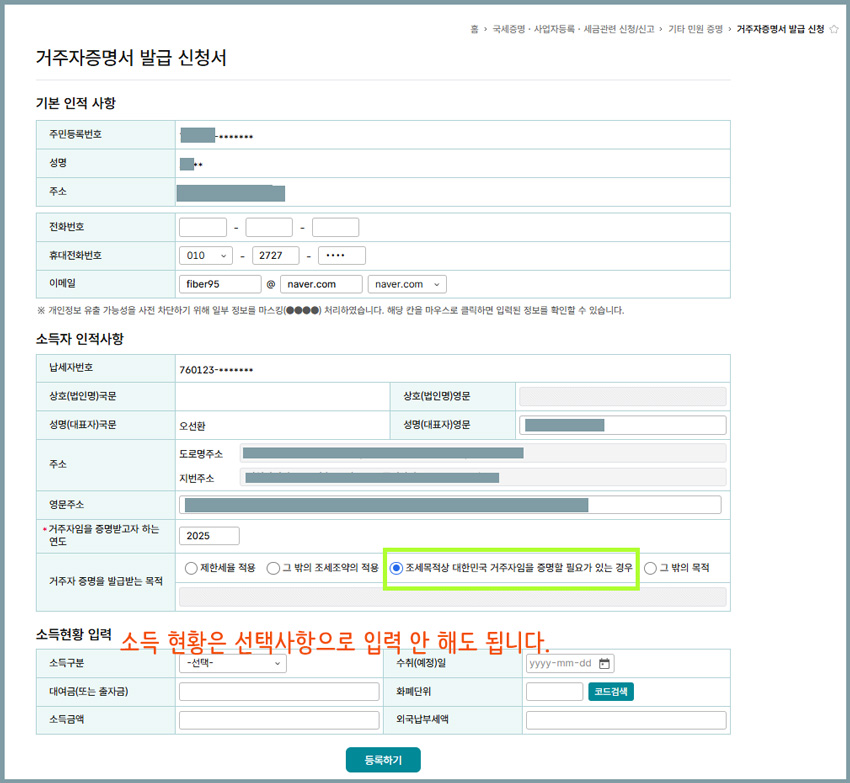Screen dimensions: 850x783
Task: Select the 그 밖의 조세조약의 적용 option
Action: pyautogui.click(x=272, y=568)
